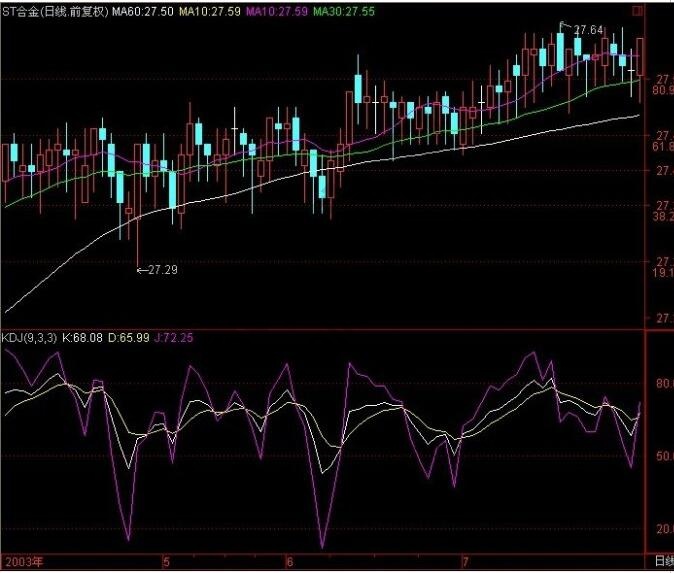674x573 pixels.
Task: Click the 20.0 level on KDJ axis
Action: tap(662, 529)
